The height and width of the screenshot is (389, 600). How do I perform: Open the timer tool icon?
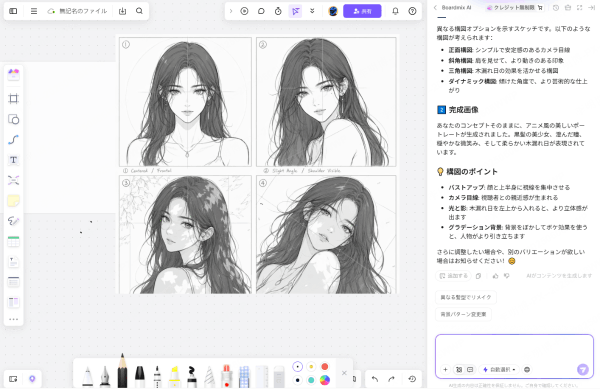pyautogui.click(x=278, y=11)
